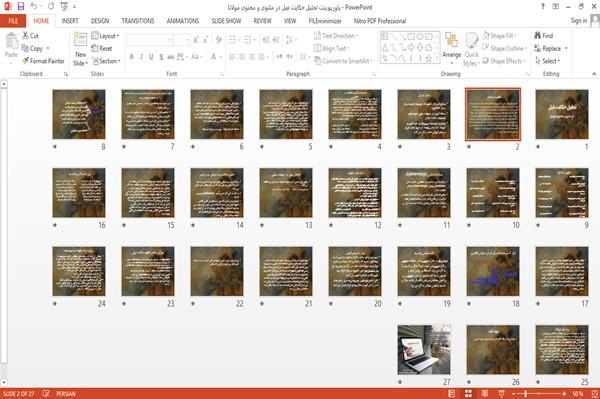Open Nitro PDF Professional tab

click(380, 21)
